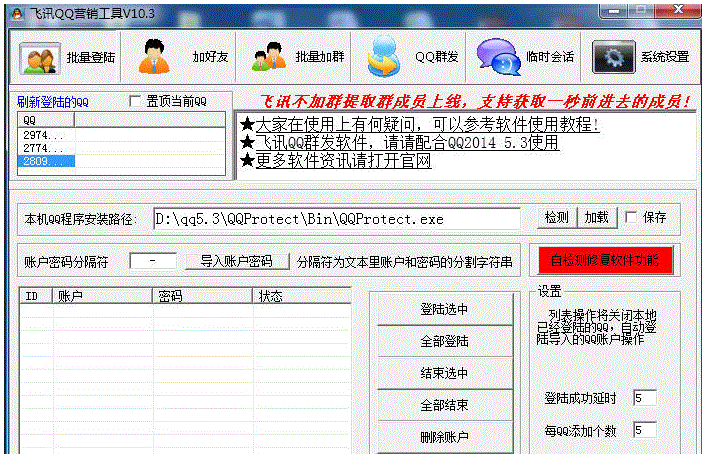Click the 账户 column header
This screenshot has width=702, height=454.
(x=103, y=296)
